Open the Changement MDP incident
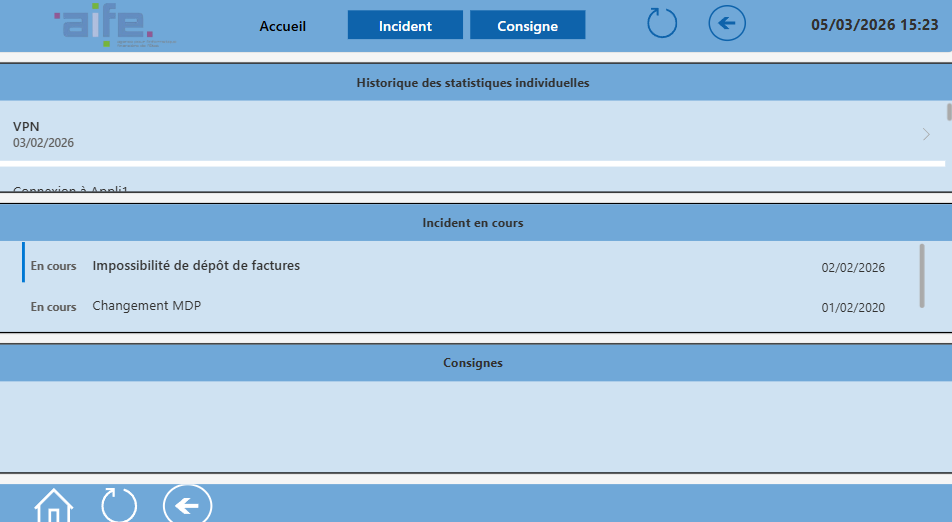 point(147,306)
